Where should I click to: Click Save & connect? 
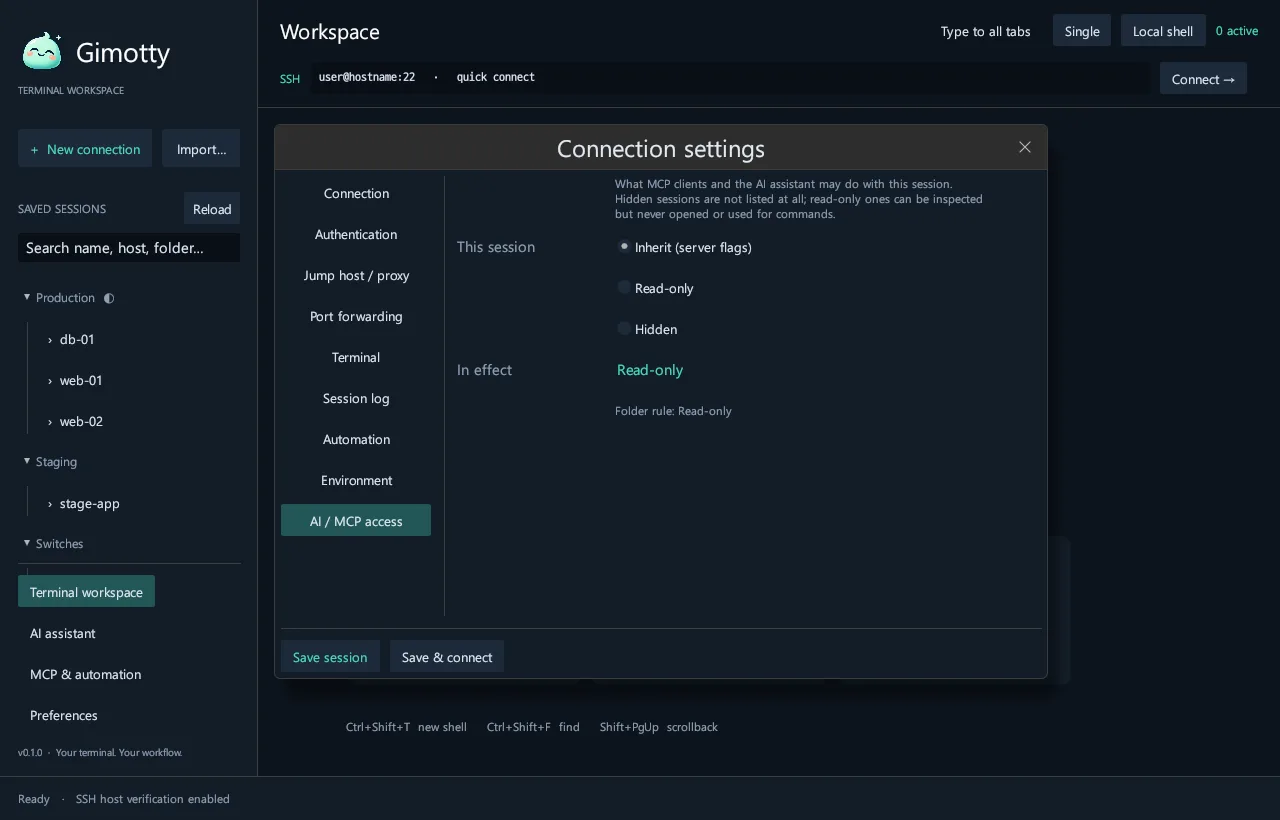pyautogui.click(x=447, y=657)
